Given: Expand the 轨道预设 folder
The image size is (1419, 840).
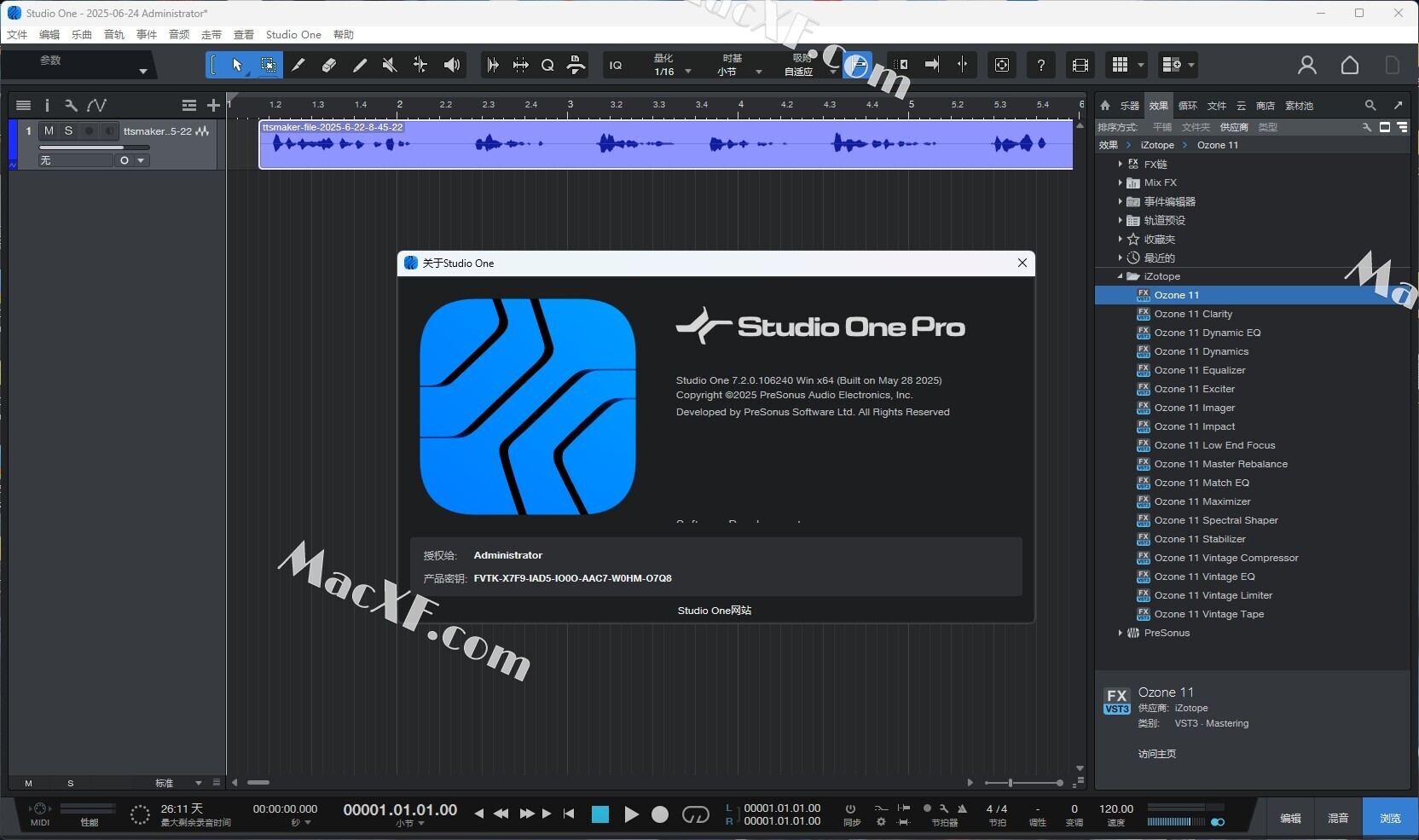Looking at the screenshot, I should coord(1120,220).
